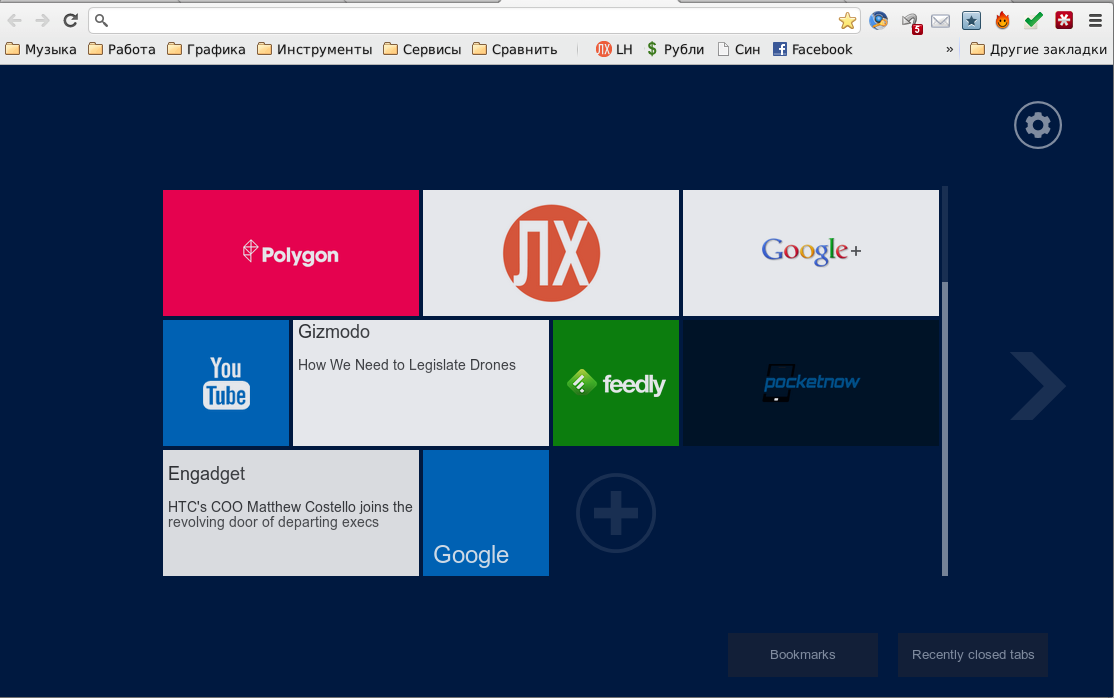This screenshot has height=698, width=1114.
Task: Reload the page
Action: coord(70,21)
